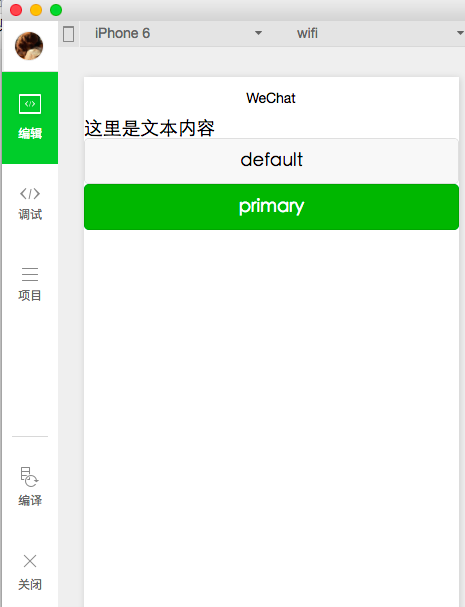The width and height of the screenshot is (465, 607).
Task: Click the 编译 label text
Action: click(30, 500)
